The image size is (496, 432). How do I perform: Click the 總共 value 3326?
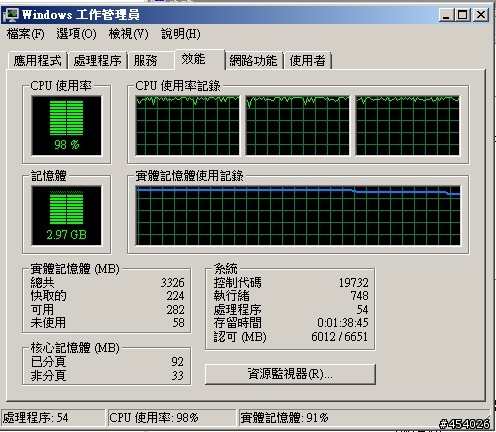coord(172,283)
